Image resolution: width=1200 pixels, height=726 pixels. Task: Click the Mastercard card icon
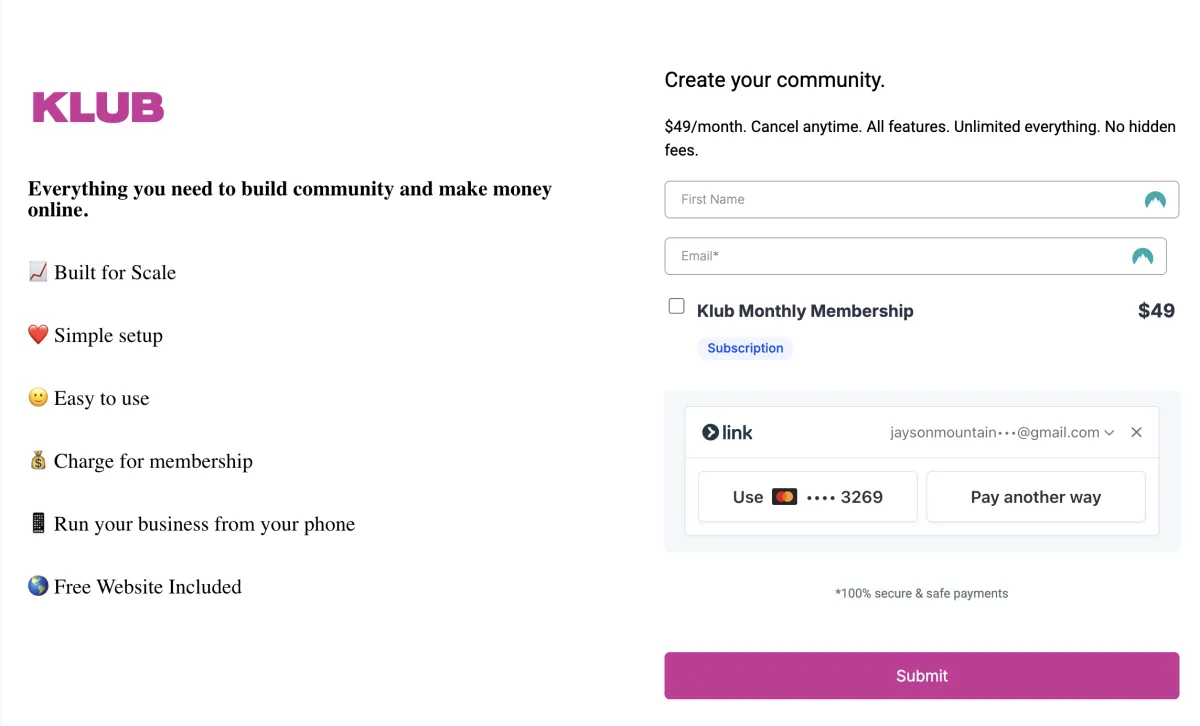click(784, 497)
